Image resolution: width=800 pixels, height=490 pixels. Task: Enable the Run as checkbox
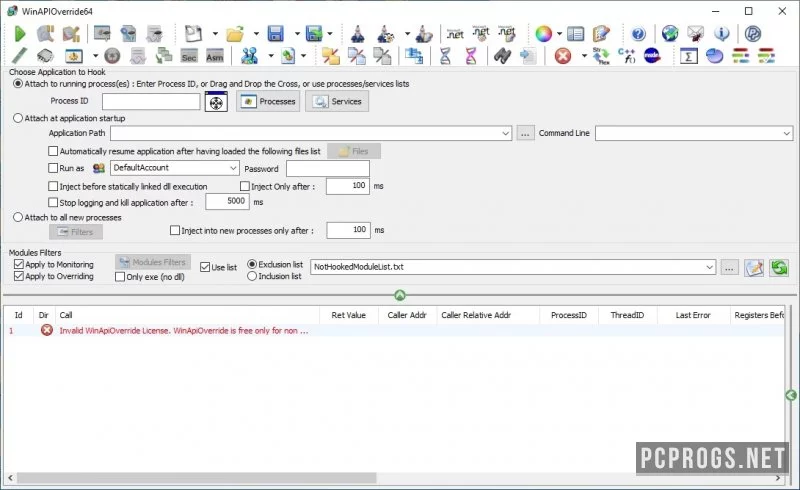tap(53, 167)
